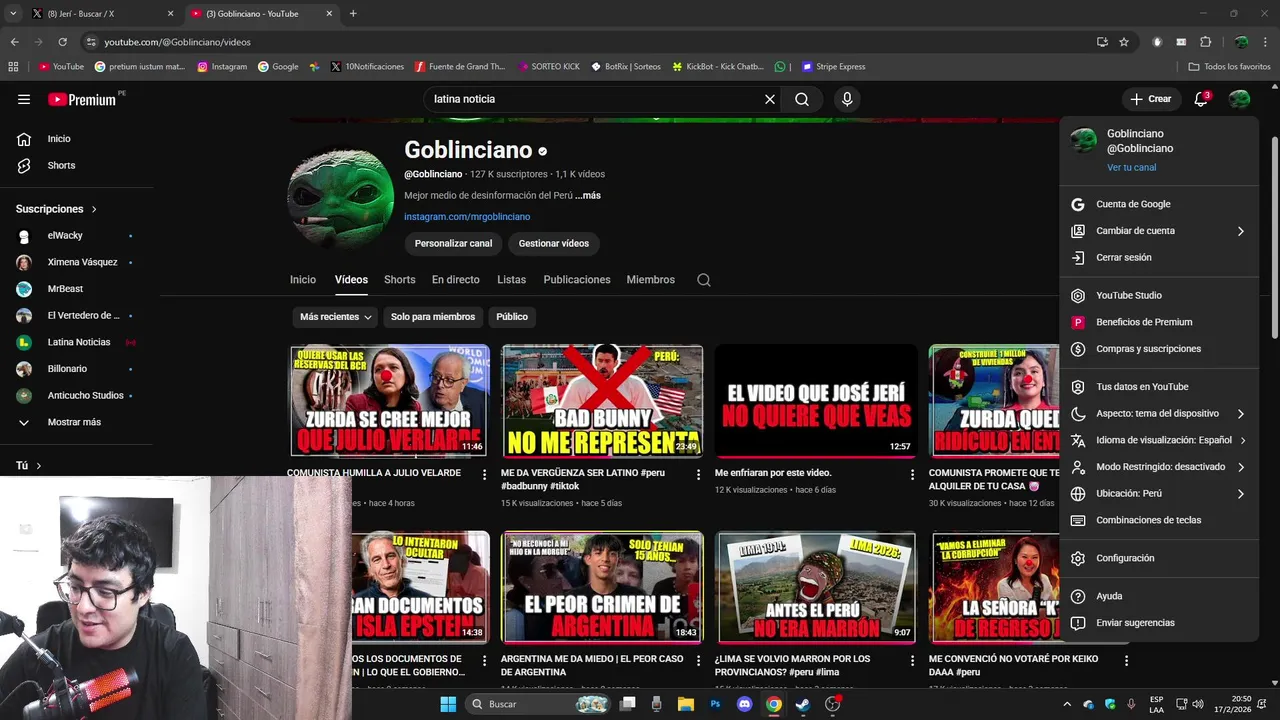Open options for Me da vergüenza ser latino video
The image size is (1280, 720).
click(699, 475)
